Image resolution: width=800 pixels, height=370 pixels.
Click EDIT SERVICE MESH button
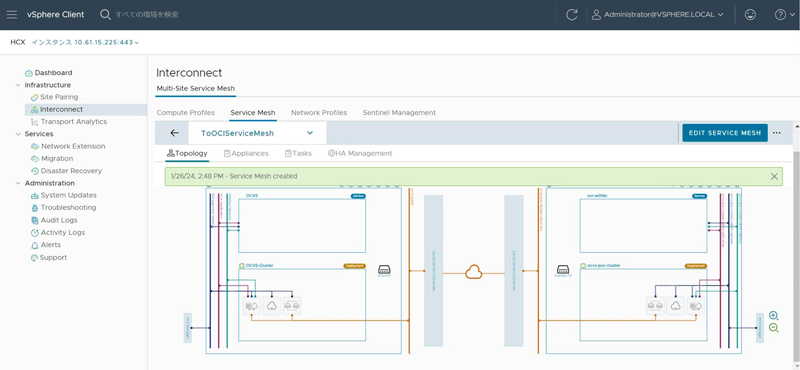724,133
